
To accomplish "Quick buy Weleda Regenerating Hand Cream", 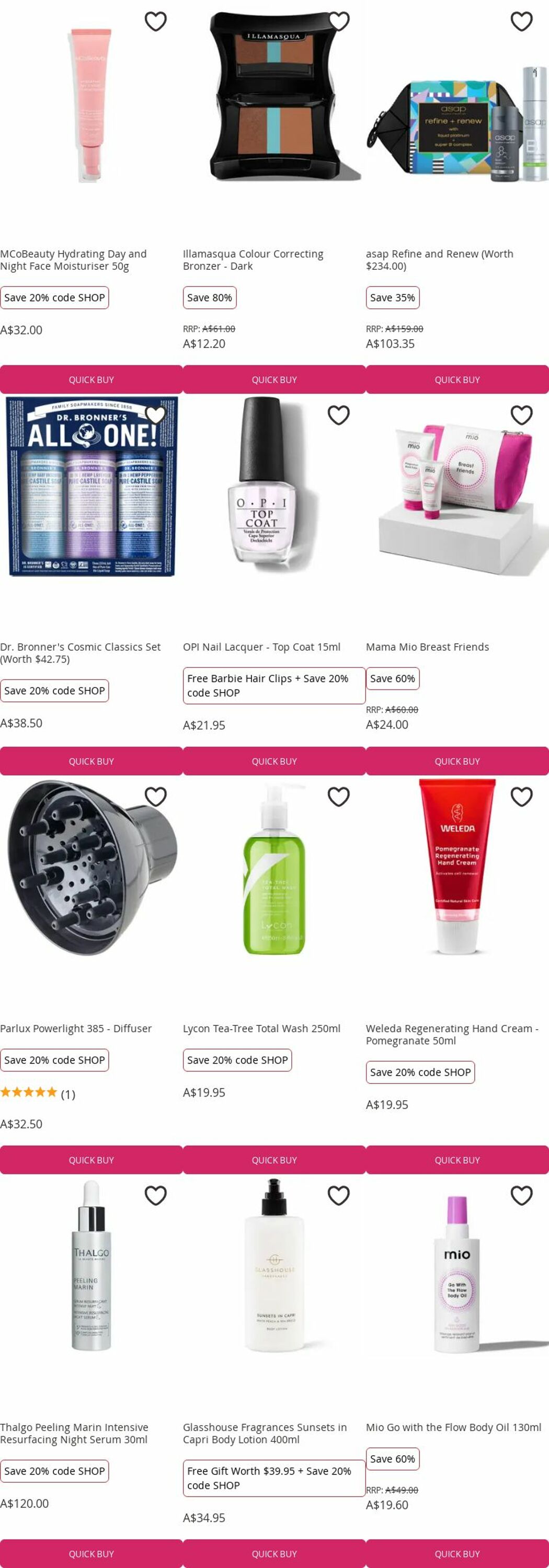I will pyautogui.click(x=457, y=1160).
